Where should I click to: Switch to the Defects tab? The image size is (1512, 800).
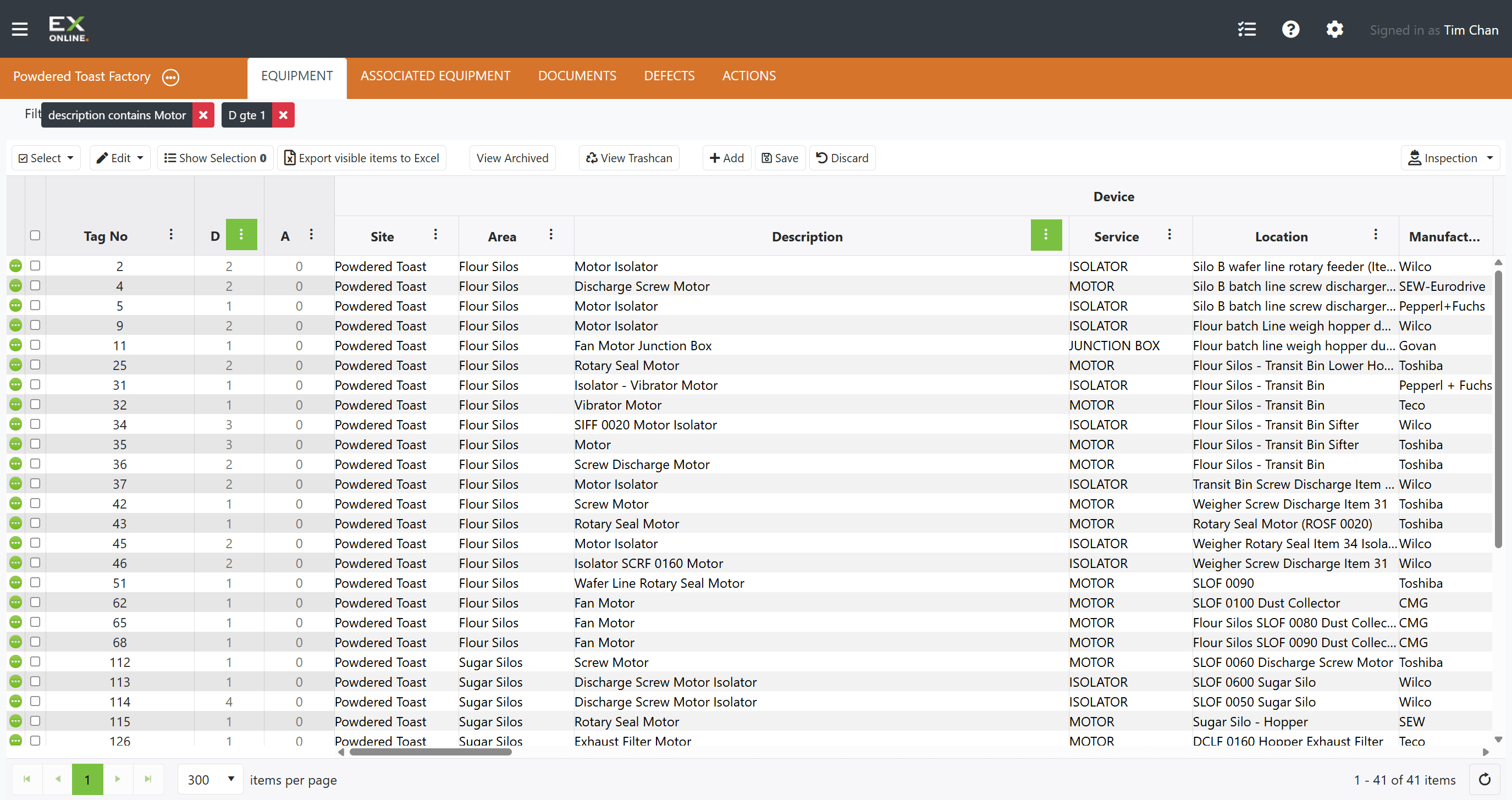669,76
